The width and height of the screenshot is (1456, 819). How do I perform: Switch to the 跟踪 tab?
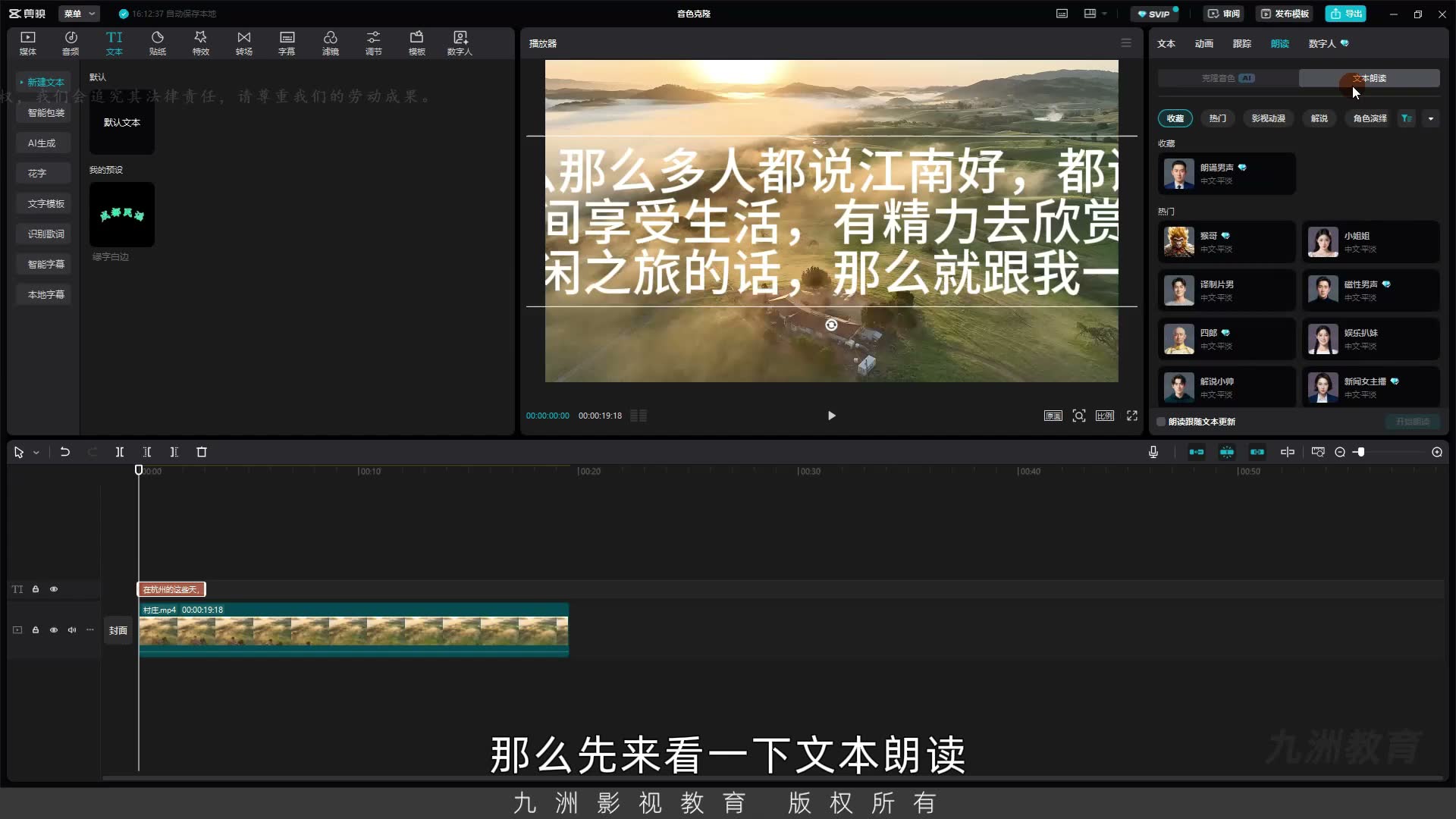(x=1242, y=43)
